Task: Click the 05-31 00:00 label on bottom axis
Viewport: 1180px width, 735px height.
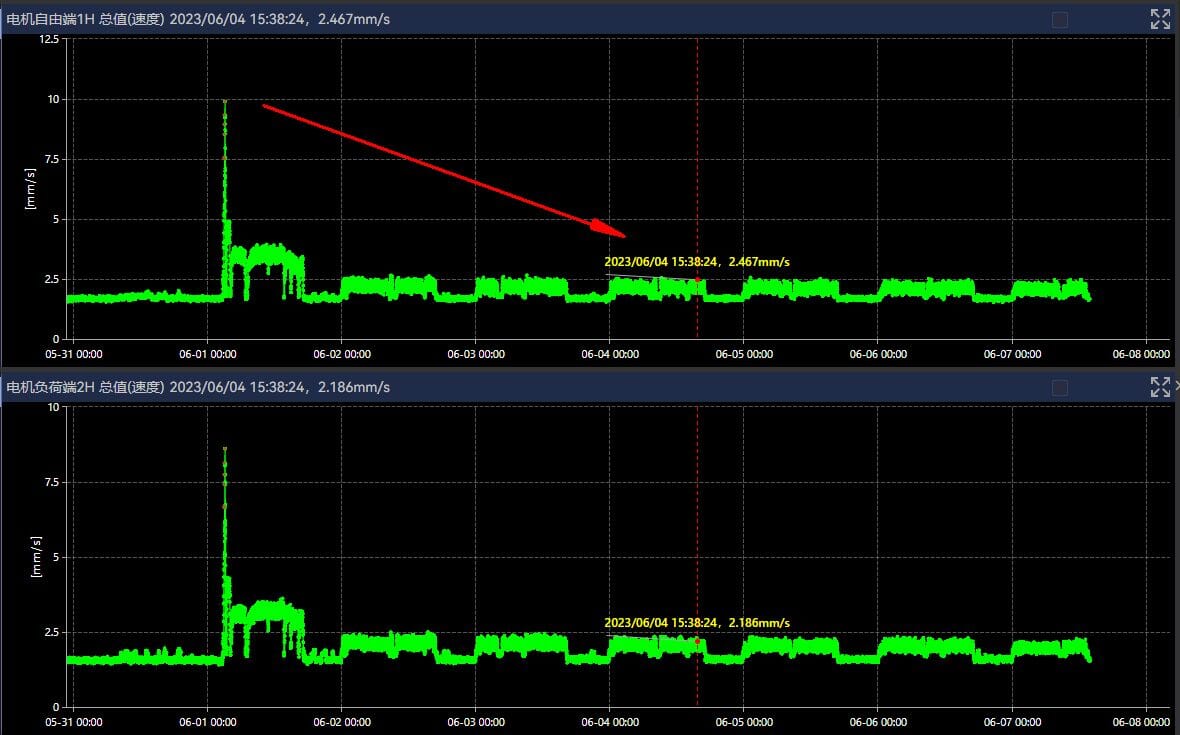Action: (74, 718)
